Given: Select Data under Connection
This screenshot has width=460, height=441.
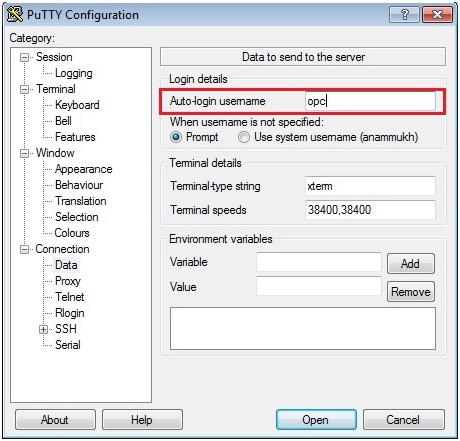Looking at the screenshot, I should click(x=66, y=265).
